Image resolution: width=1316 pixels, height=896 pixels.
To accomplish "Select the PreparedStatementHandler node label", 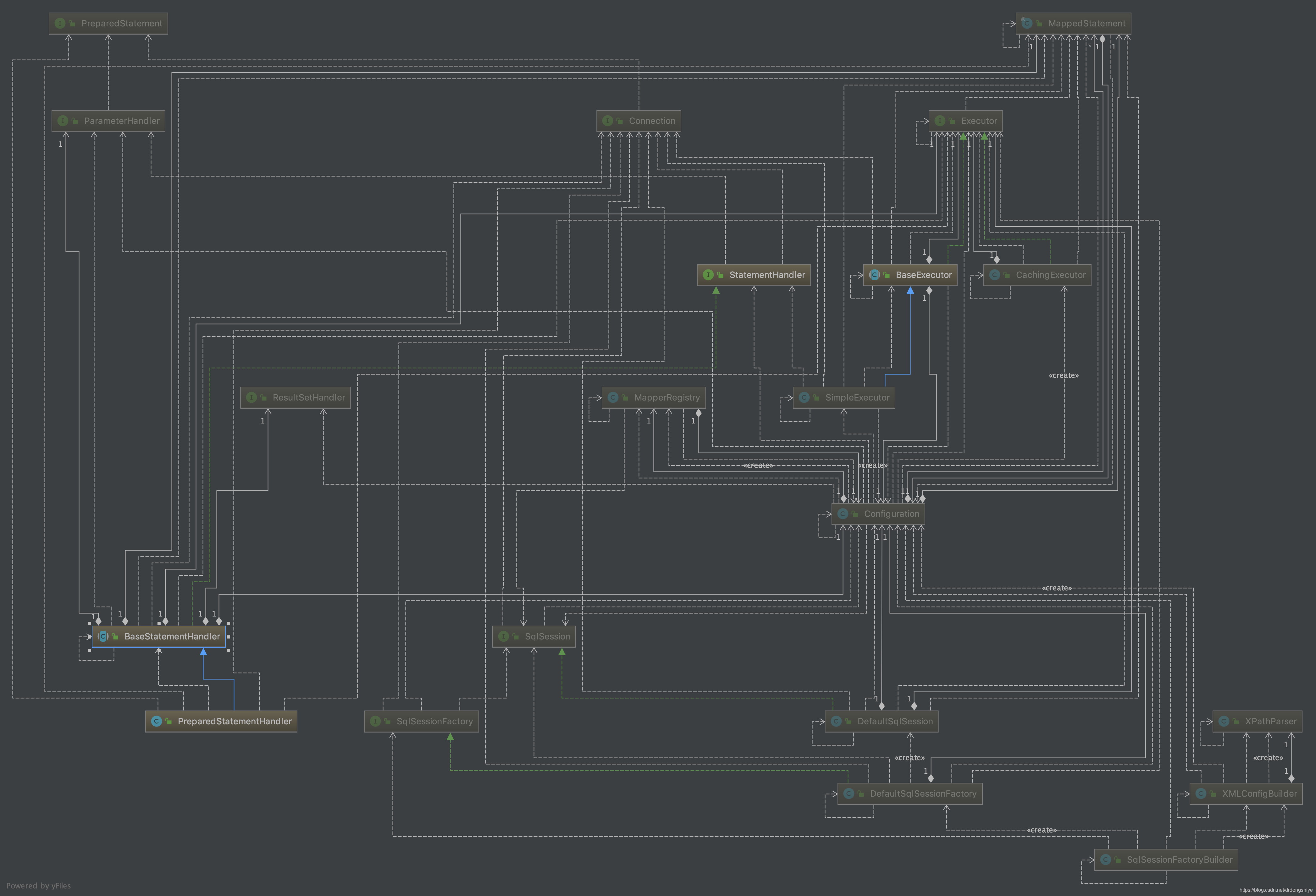I will 235,721.
